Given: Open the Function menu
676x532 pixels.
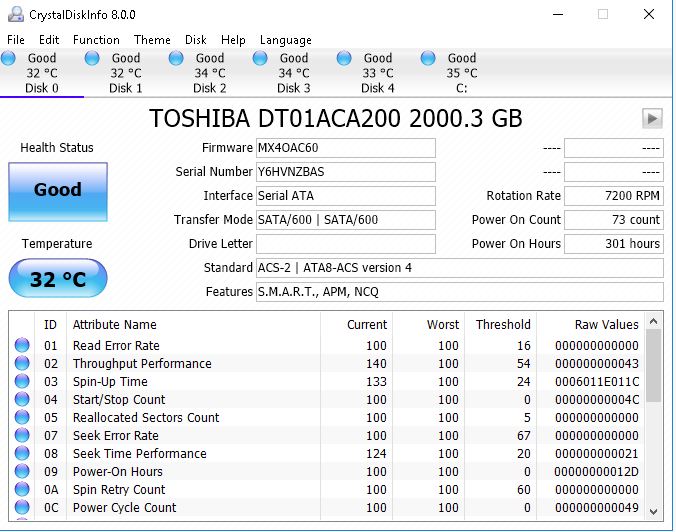Looking at the screenshot, I should click(96, 40).
